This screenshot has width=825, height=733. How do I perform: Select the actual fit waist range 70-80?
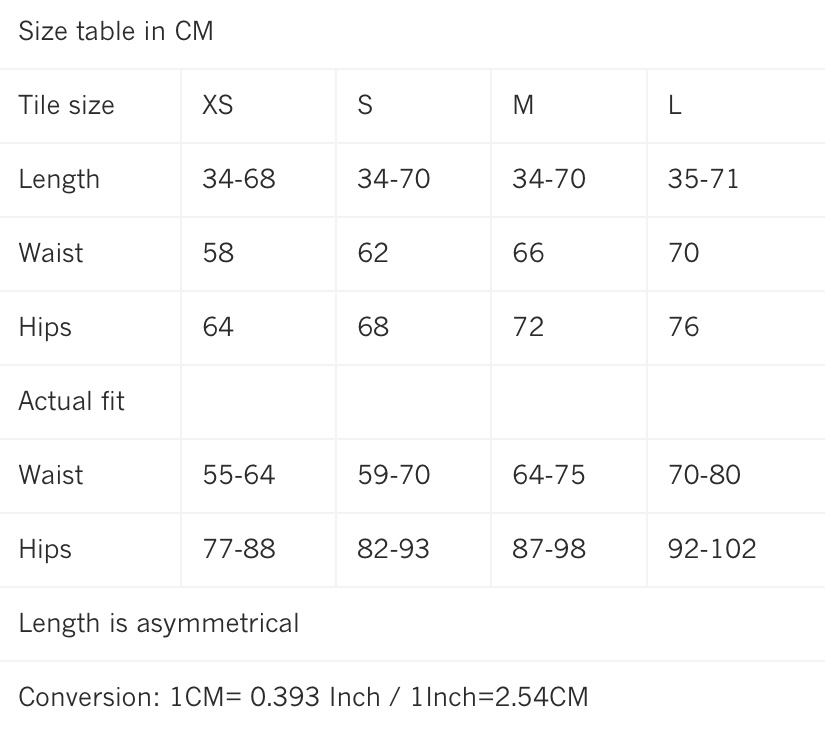pos(704,475)
